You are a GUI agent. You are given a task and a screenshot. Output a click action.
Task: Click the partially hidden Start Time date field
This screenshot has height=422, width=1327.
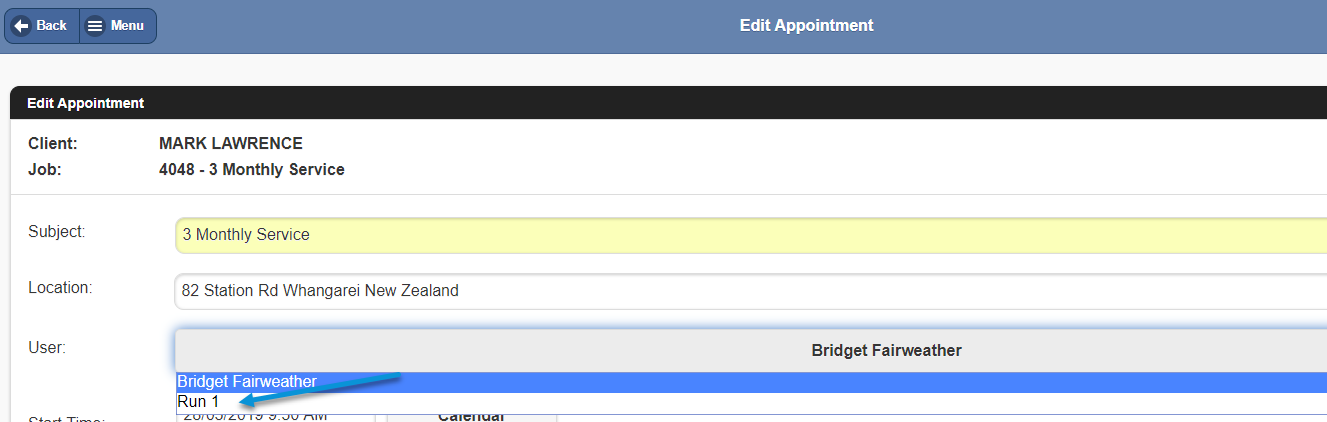275,417
